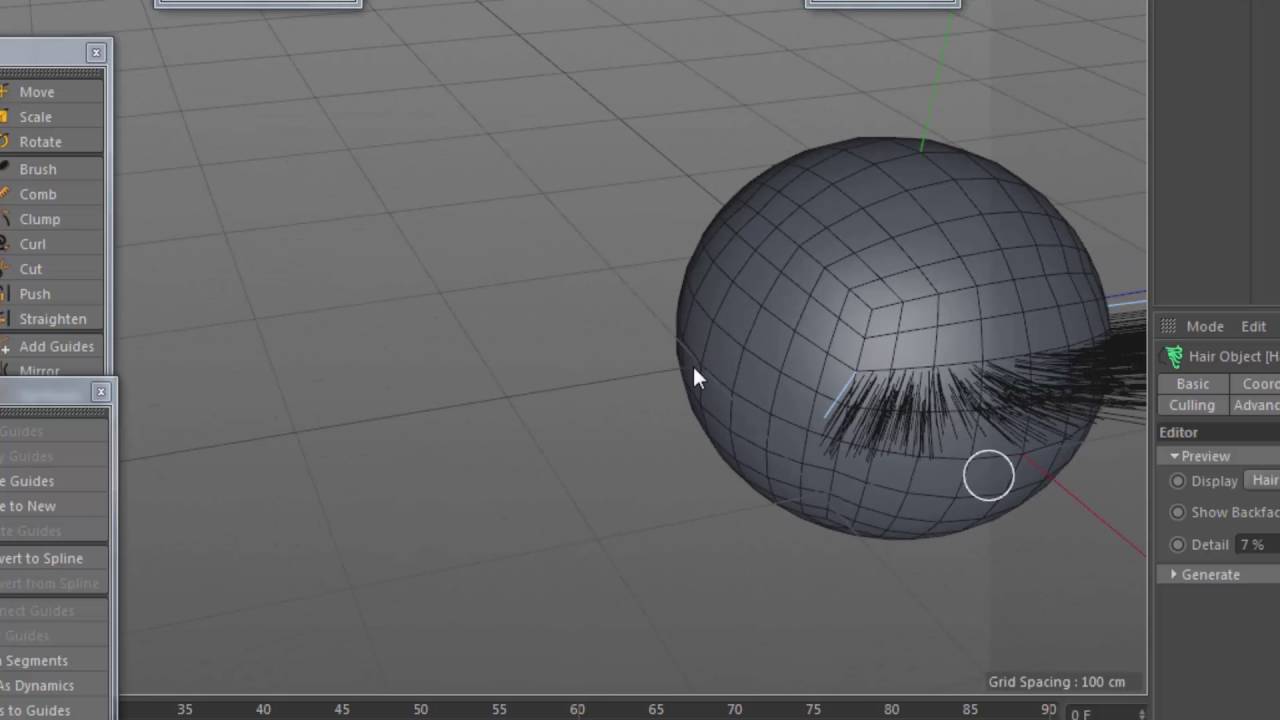This screenshot has width=1280, height=720.
Task: Open the Edit menu in Attributes
Action: [x=1253, y=327]
